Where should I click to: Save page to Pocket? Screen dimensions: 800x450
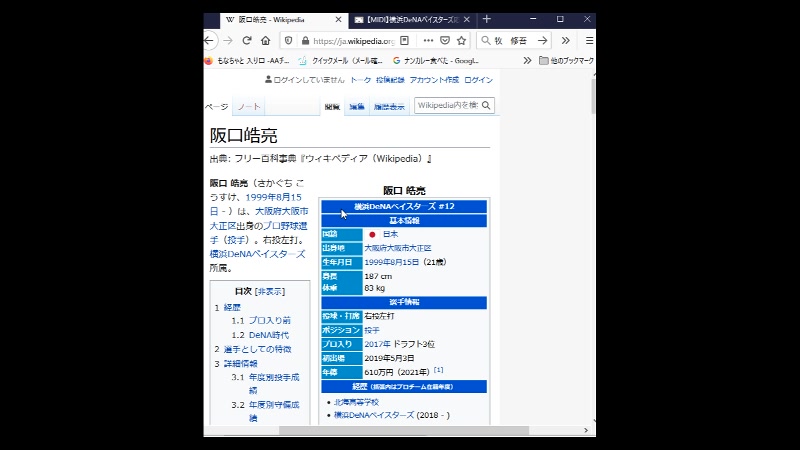coord(445,40)
